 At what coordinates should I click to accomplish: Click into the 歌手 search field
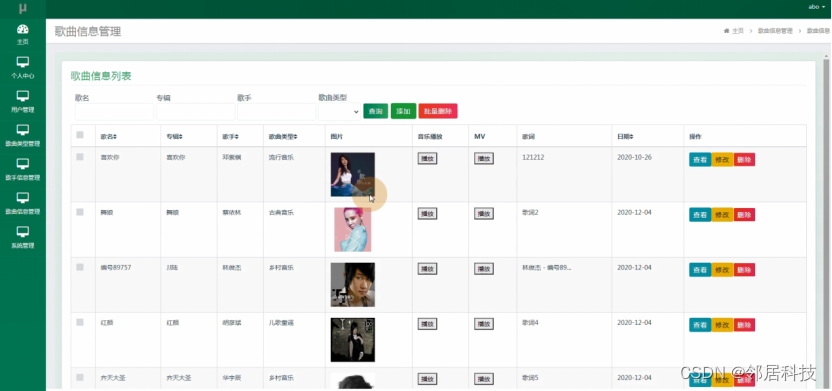tap(276, 112)
